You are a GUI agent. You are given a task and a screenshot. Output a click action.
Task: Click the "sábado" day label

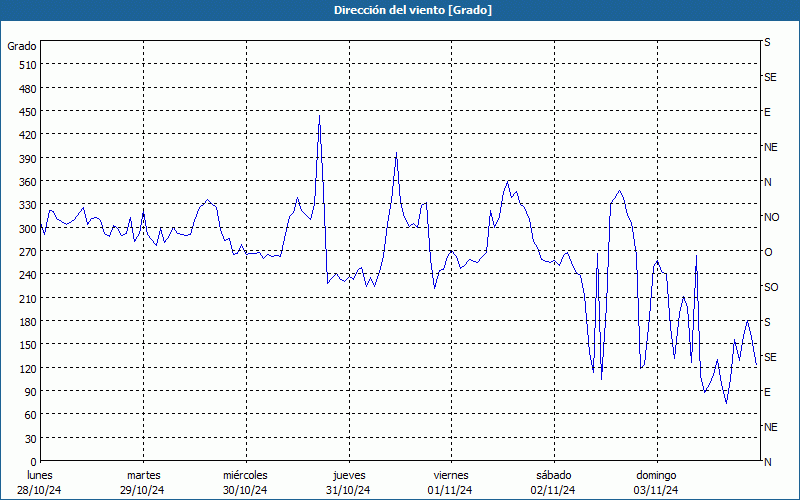[554, 476]
